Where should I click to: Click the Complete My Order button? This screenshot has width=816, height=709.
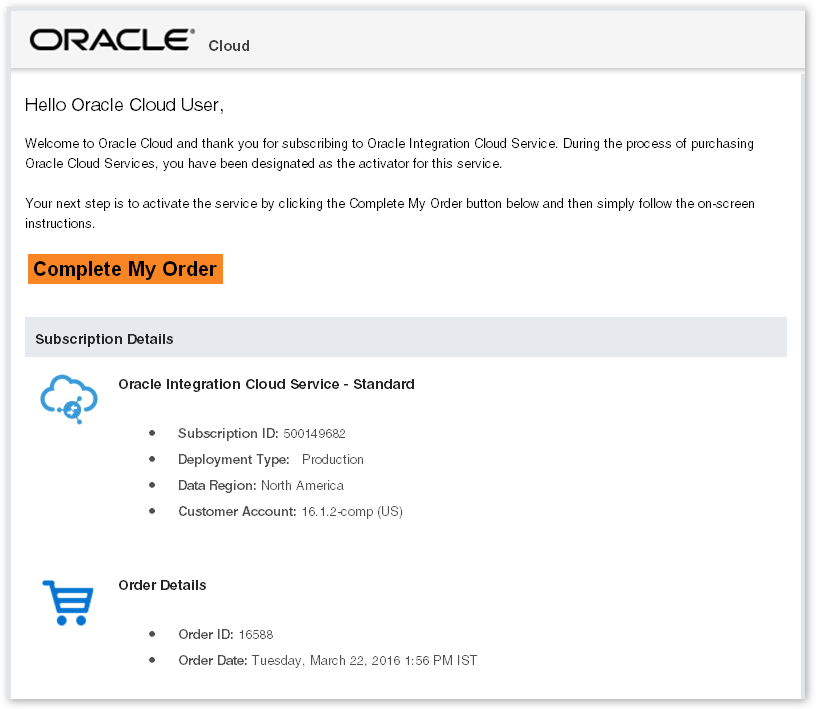point(125,269)
